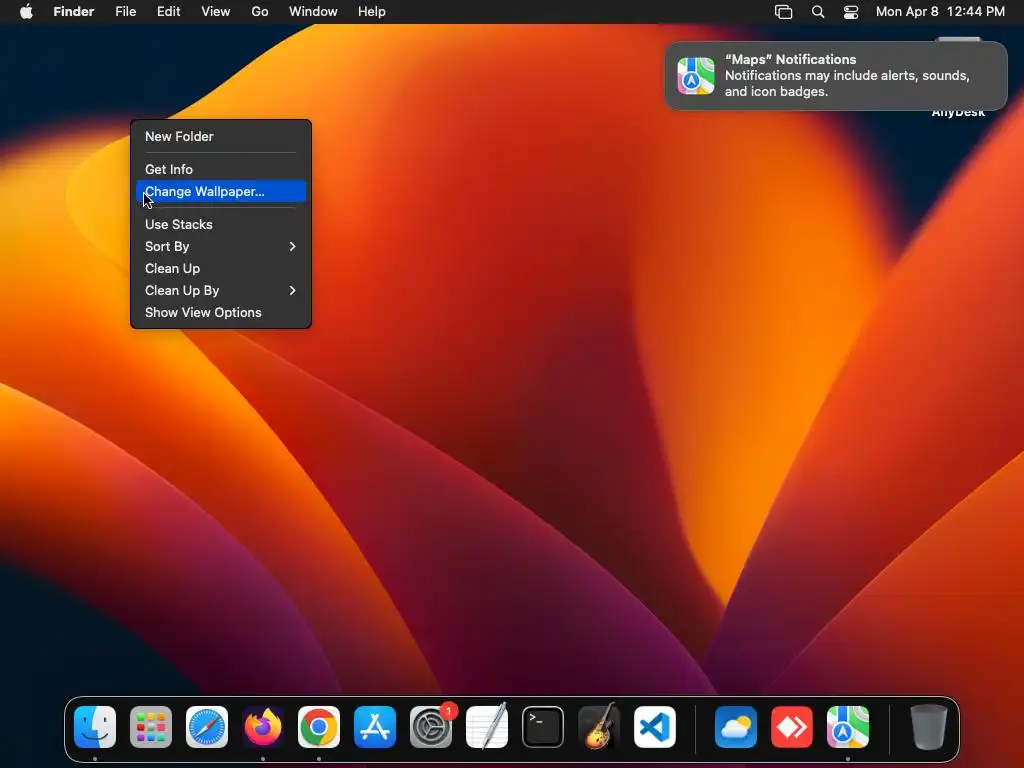Enable Use Stacks from context menu
The width and height of the screenshot is (1024, 768).
[x=221, y=224]
